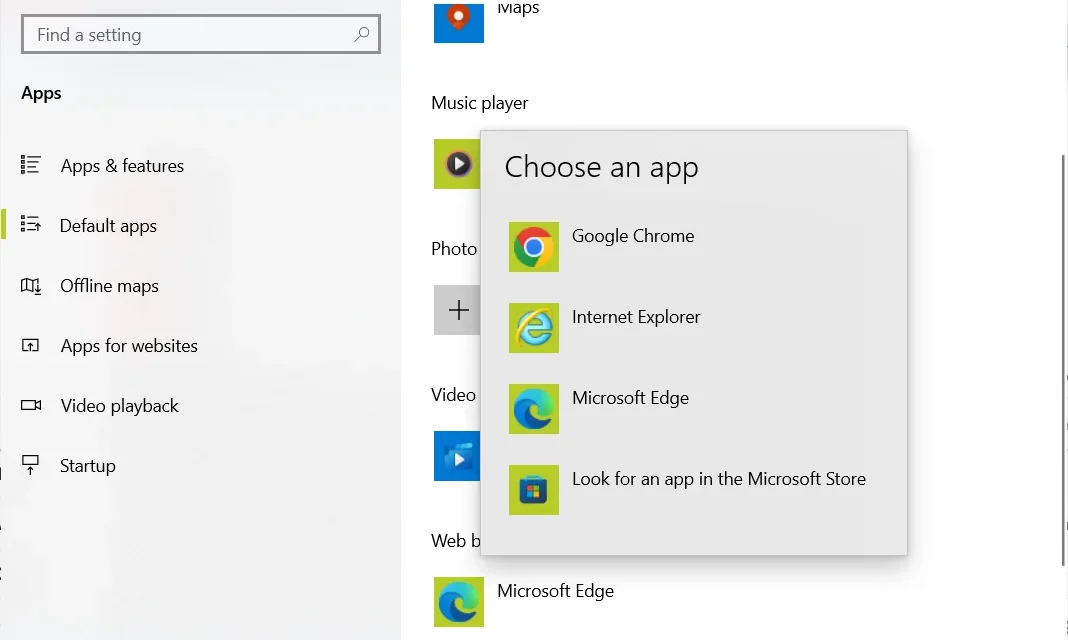Click the search magnifier icon
This screenshot has height=640, width=1068.
tap(362, 34)
